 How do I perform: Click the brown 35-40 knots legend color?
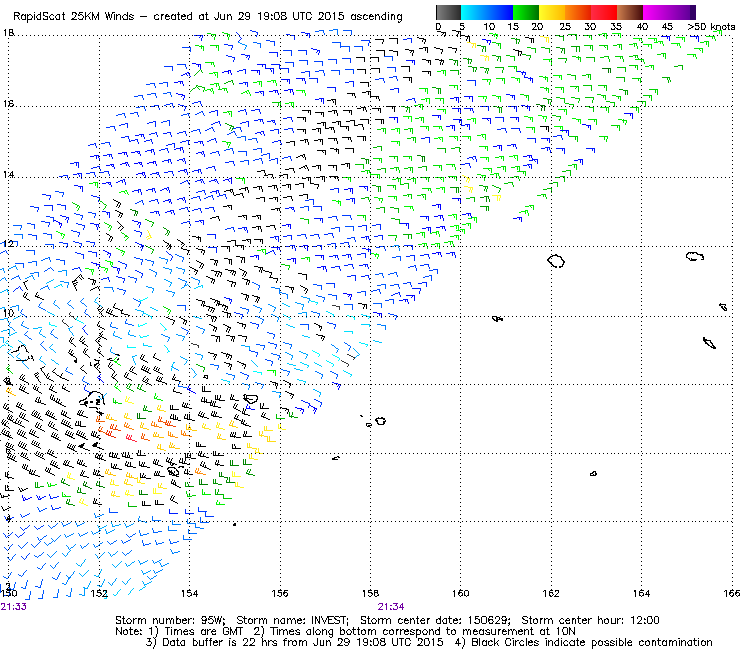(x=630, y=12)
